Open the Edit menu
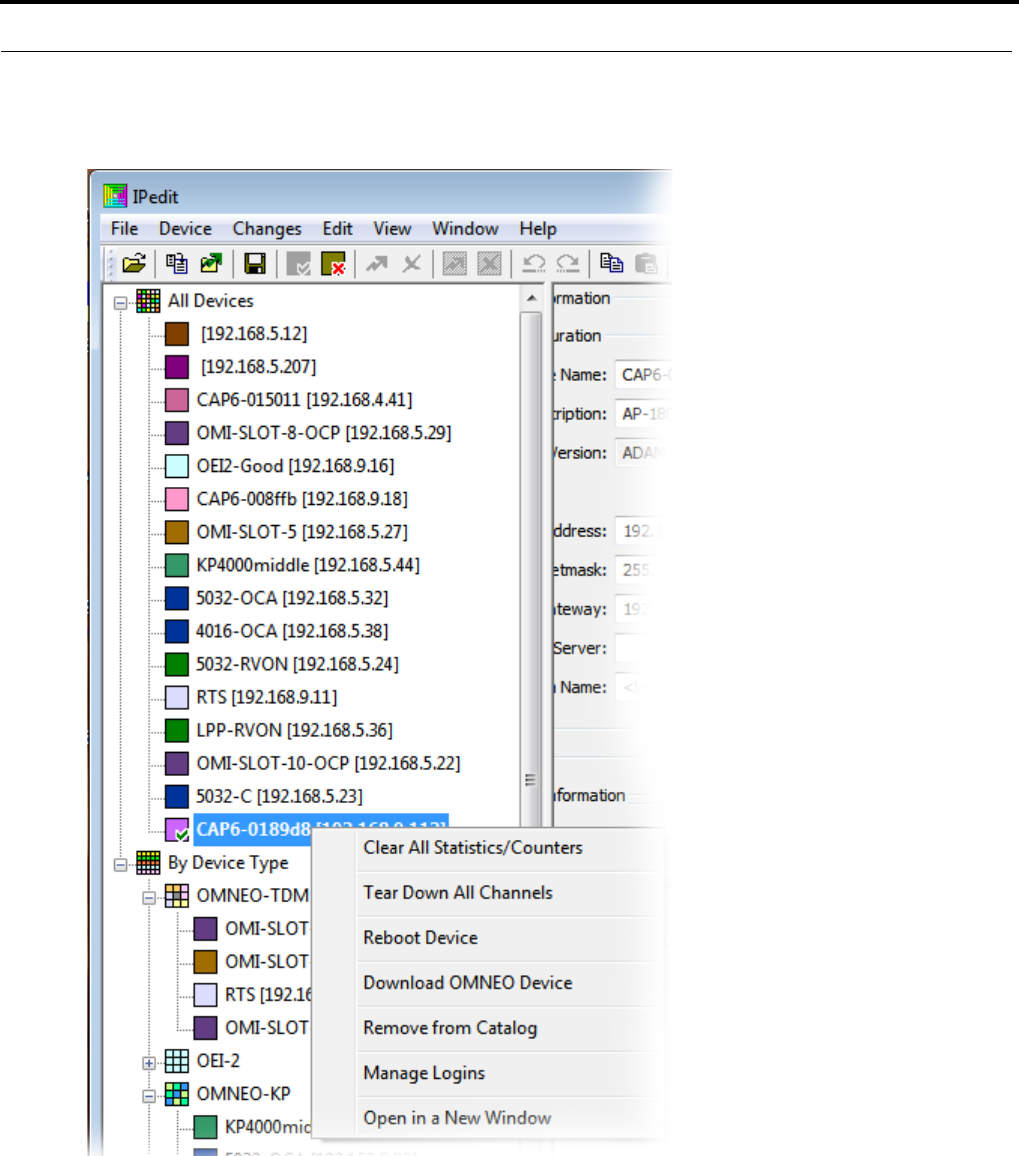Viewport: 1019px width, 1156px height. coord(338,229)
